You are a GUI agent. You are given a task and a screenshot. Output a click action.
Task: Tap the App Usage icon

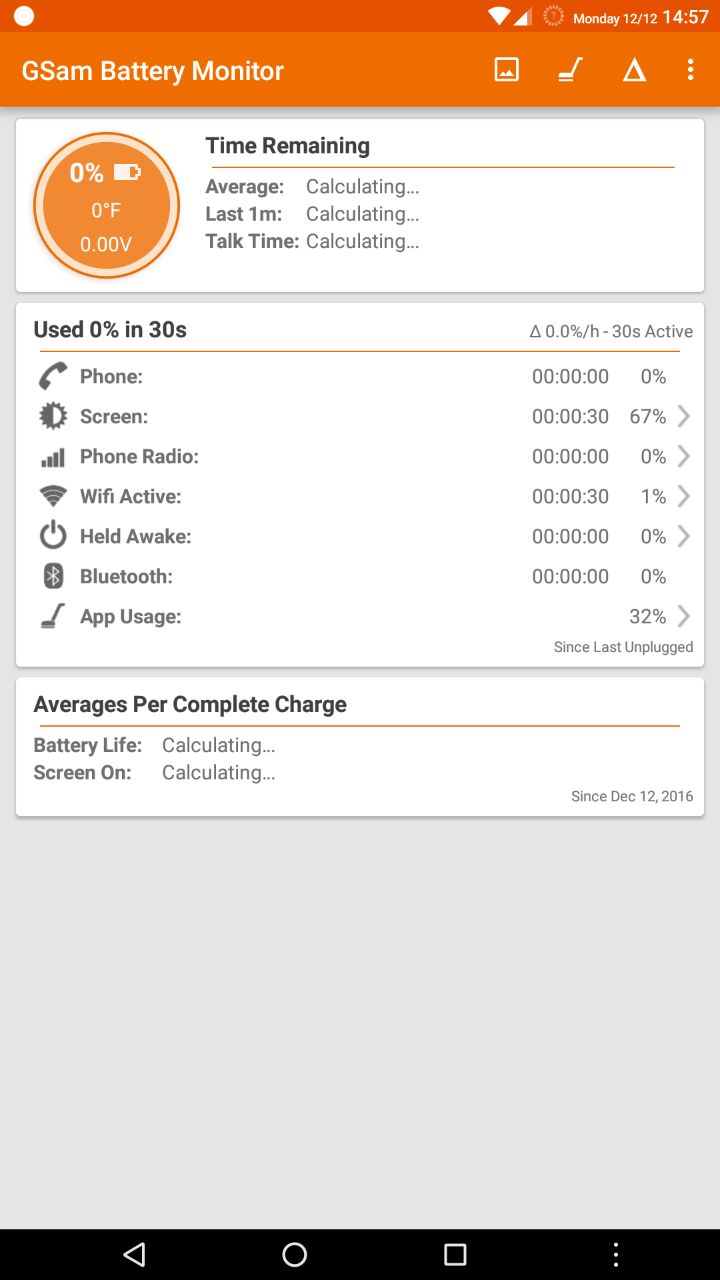click(53, 616)
